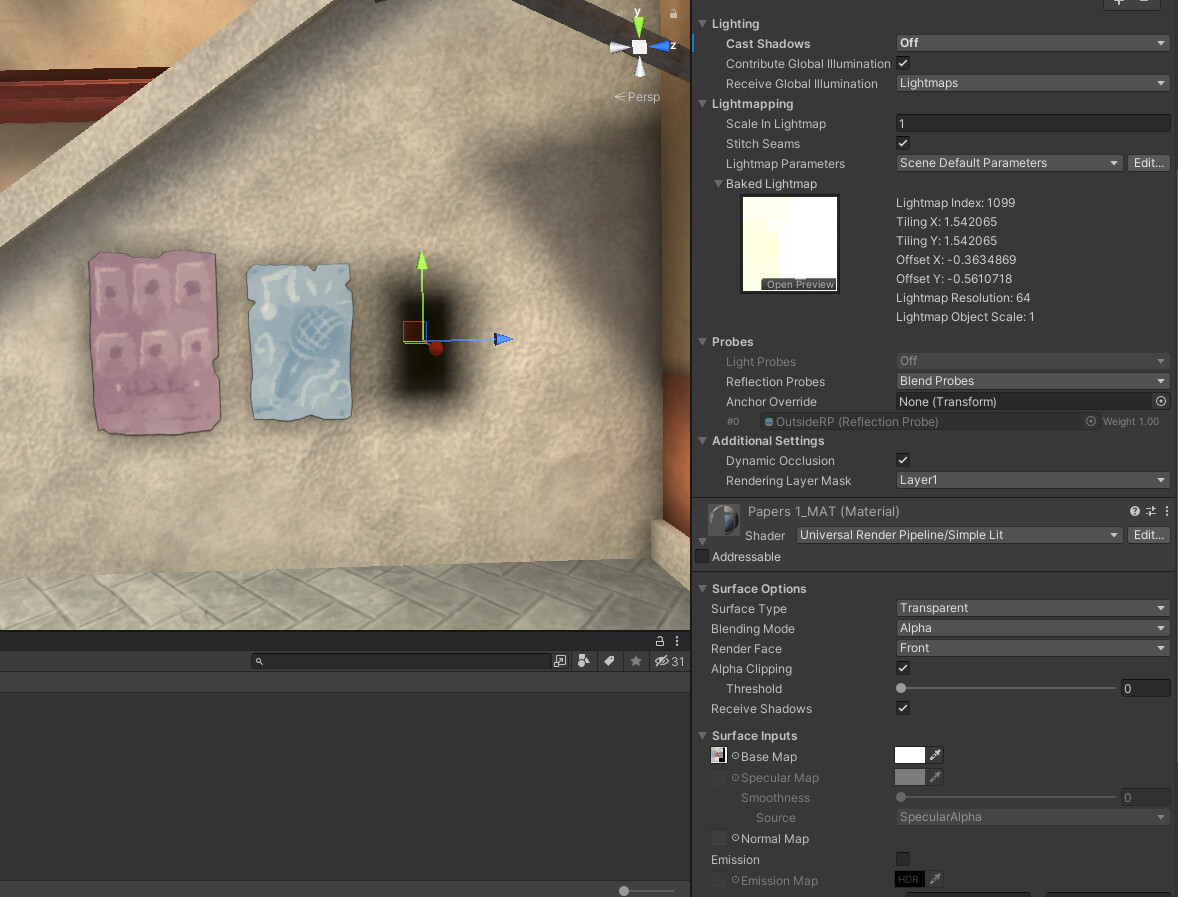The width and height of the screenshot is (1178, 897).
Task: Click the white Base Map color swatch
Action: pyautogui.click(x=909, y=755)
